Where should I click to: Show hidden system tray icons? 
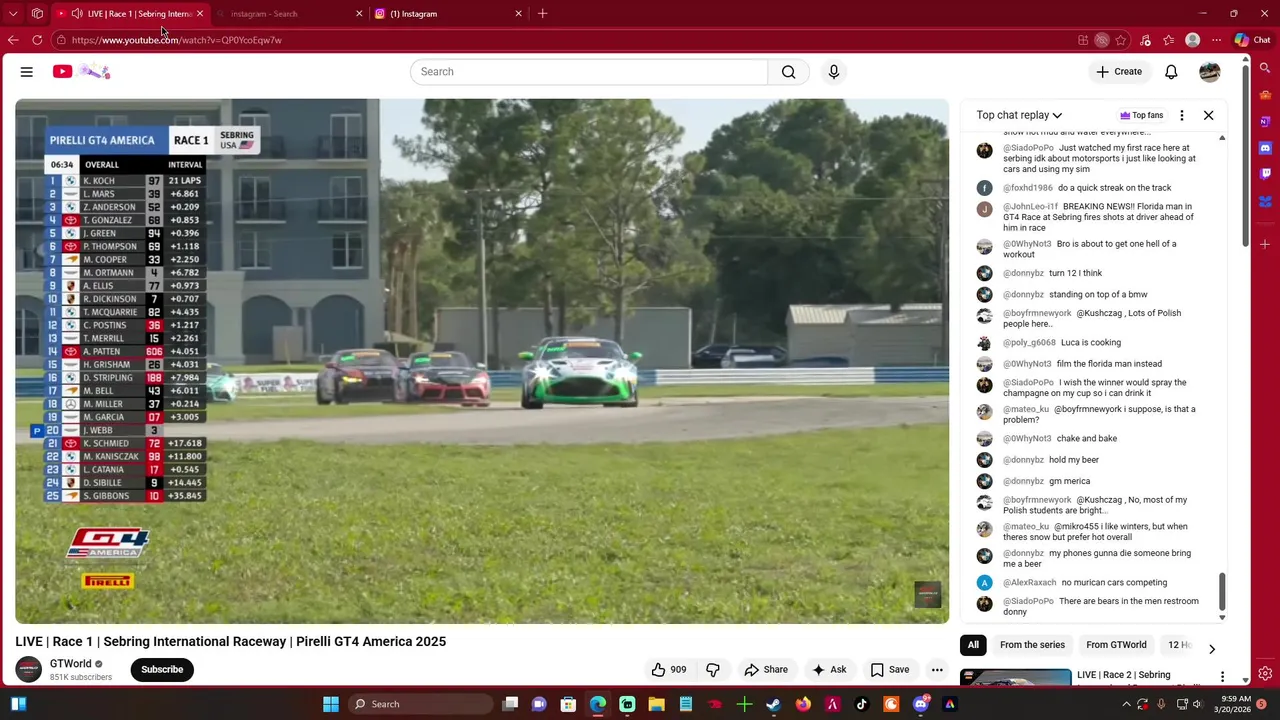1126,704
